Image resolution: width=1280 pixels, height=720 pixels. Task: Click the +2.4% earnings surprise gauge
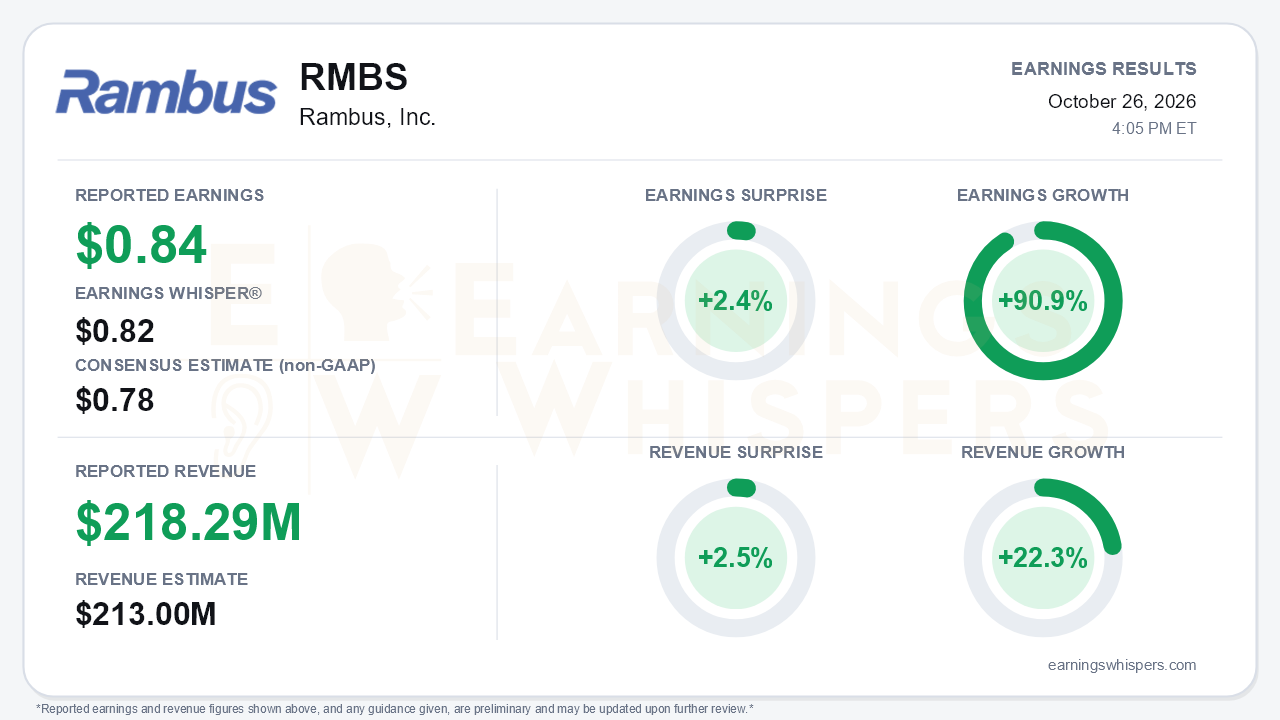(x=736, y=301)
